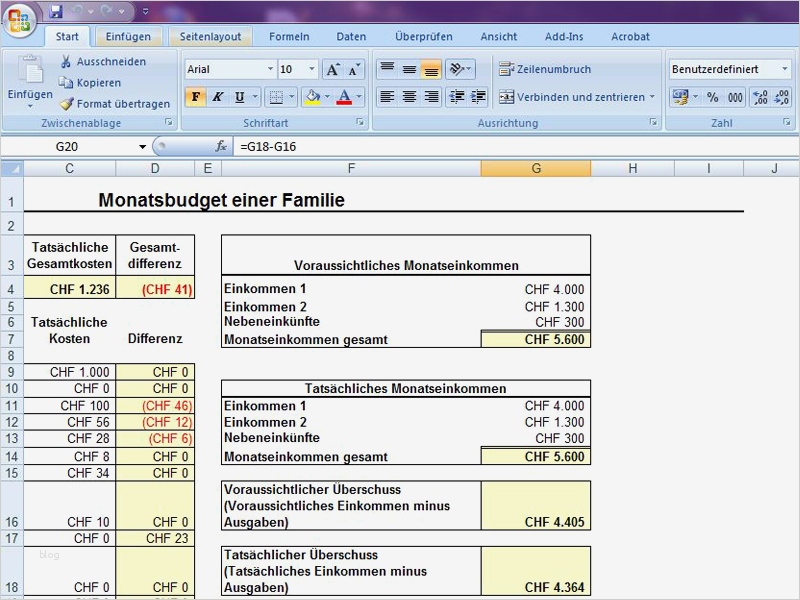This screenshot has width=800, height=600.
Task: Expand the Verbinden und zentrieren dropdown arrow
Action: [x=652, y=97]
